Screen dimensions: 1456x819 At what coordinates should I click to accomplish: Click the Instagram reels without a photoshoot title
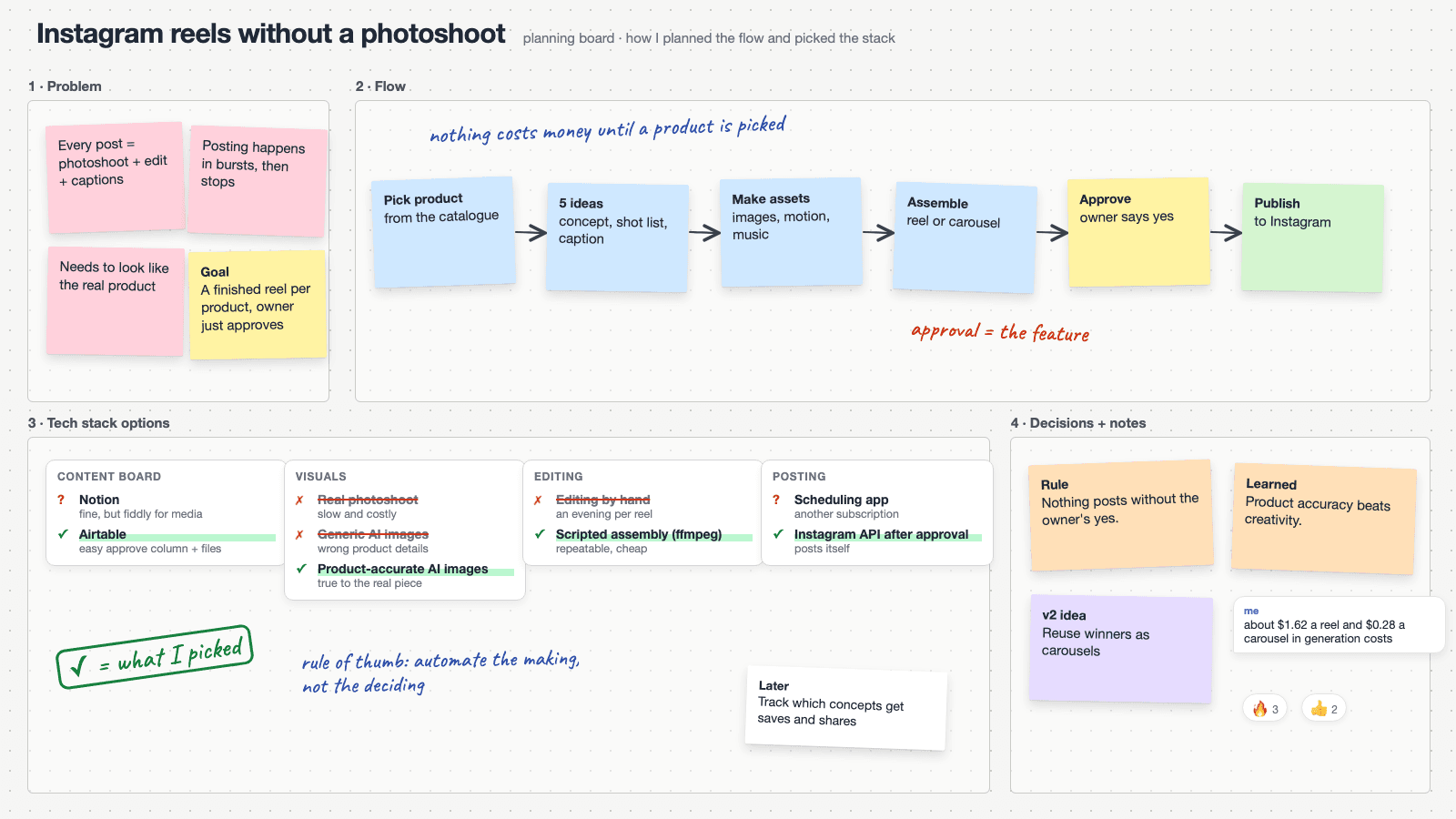coord(270,34)
